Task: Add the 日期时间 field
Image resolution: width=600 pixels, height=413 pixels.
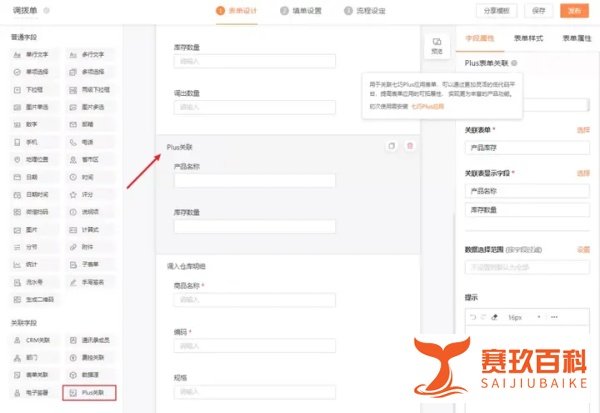Action: 34,195
